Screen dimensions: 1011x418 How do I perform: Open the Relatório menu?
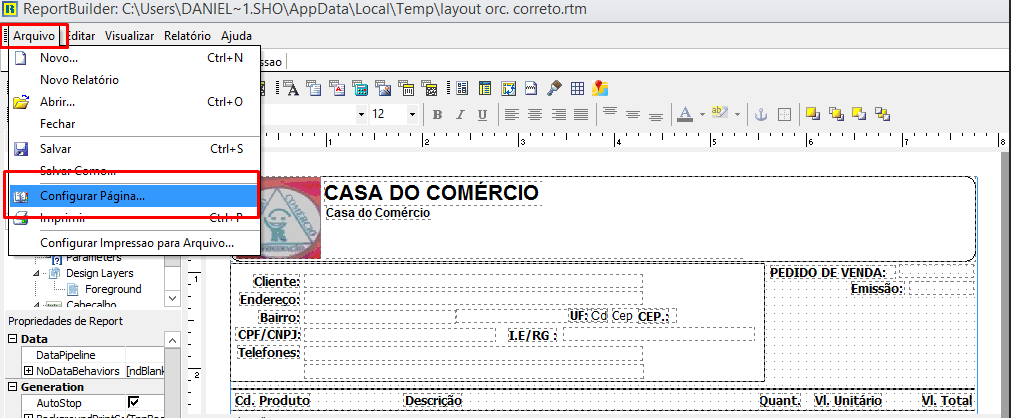click(187, 36)
